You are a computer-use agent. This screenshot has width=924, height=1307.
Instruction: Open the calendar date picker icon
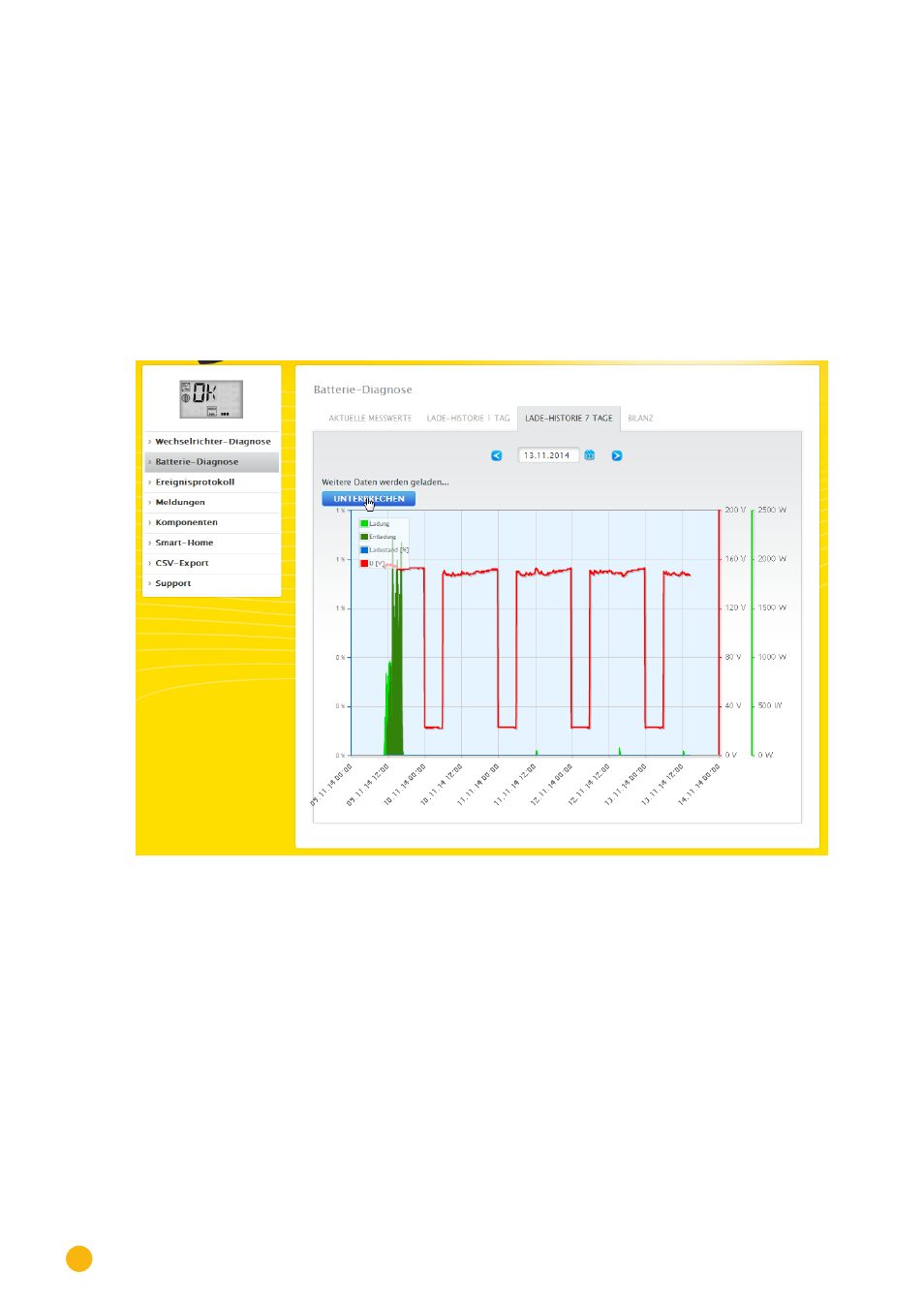[589, 455]
